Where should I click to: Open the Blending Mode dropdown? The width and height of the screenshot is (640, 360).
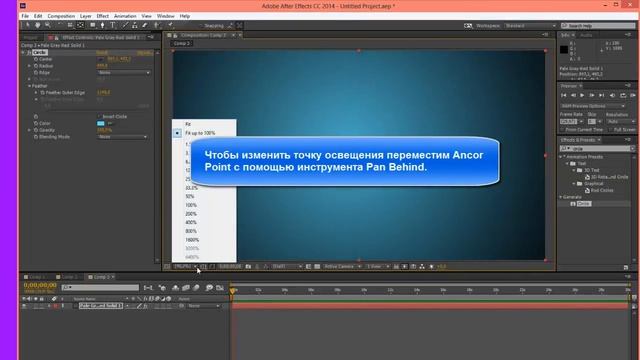122,137
